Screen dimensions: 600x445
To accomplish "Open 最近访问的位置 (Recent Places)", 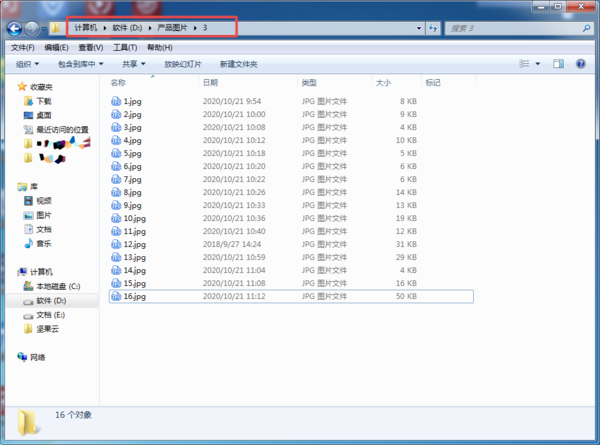I will pos(62,129).
